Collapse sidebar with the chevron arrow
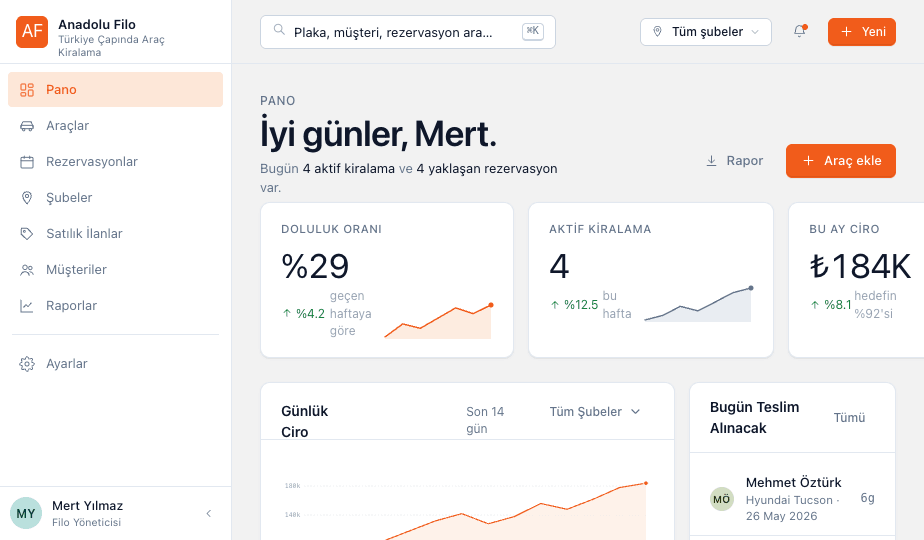The image size is (924, 540). coord(209,513)
